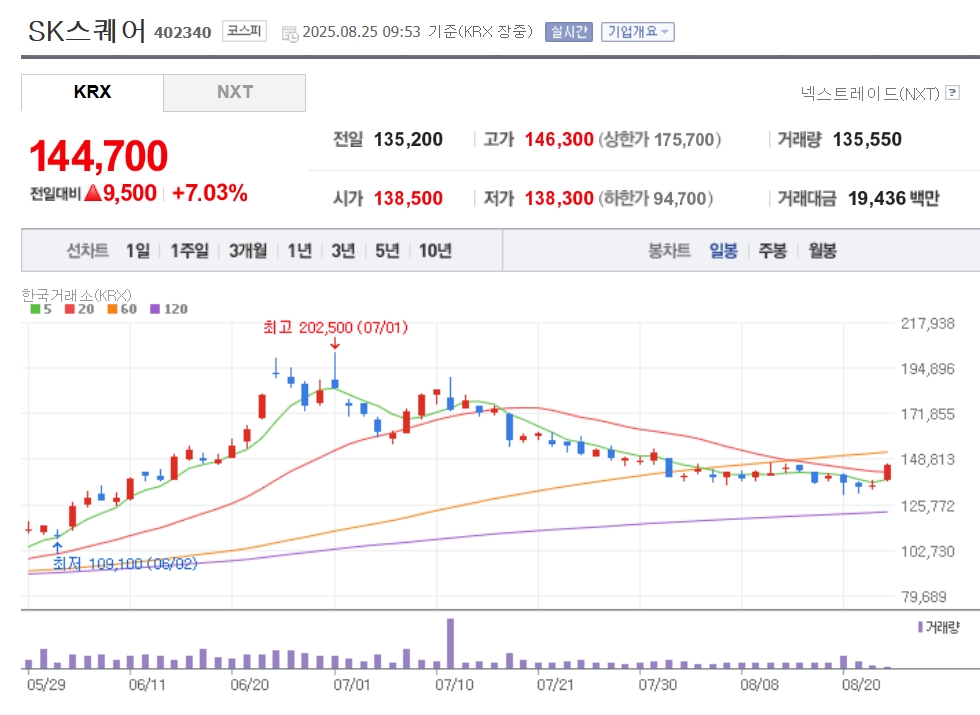Screen dimensions: 980x715
Task: Click the red arrow at the 202,500 high marker
Action: tap(335, 344)
